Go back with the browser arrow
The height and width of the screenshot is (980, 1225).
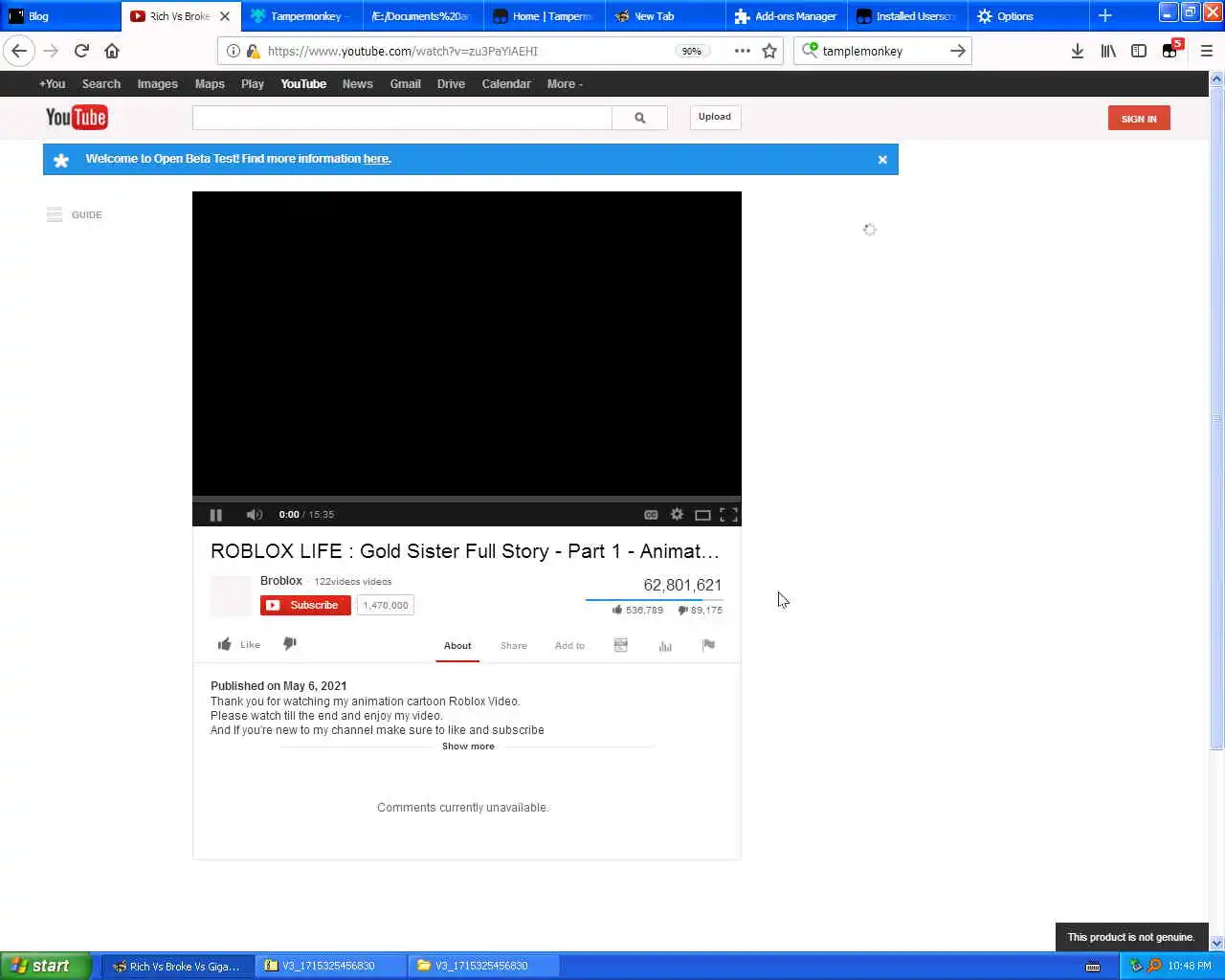pos(20,51)
